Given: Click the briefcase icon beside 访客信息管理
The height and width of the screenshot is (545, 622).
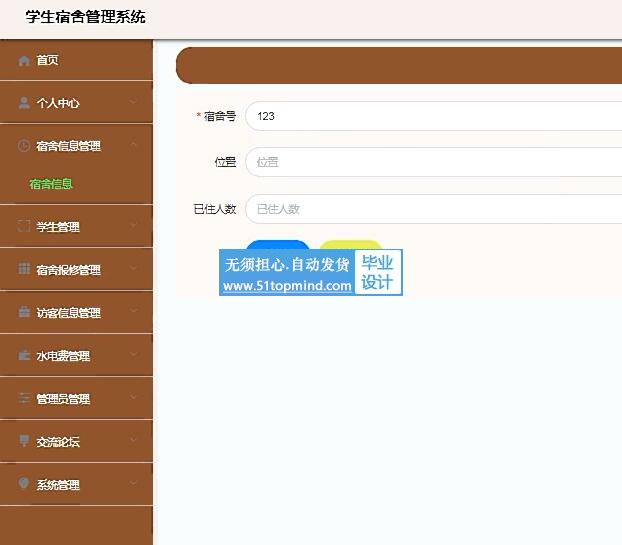Looking at the screenshot, I should pyautogui.click(x=24, y=312).
